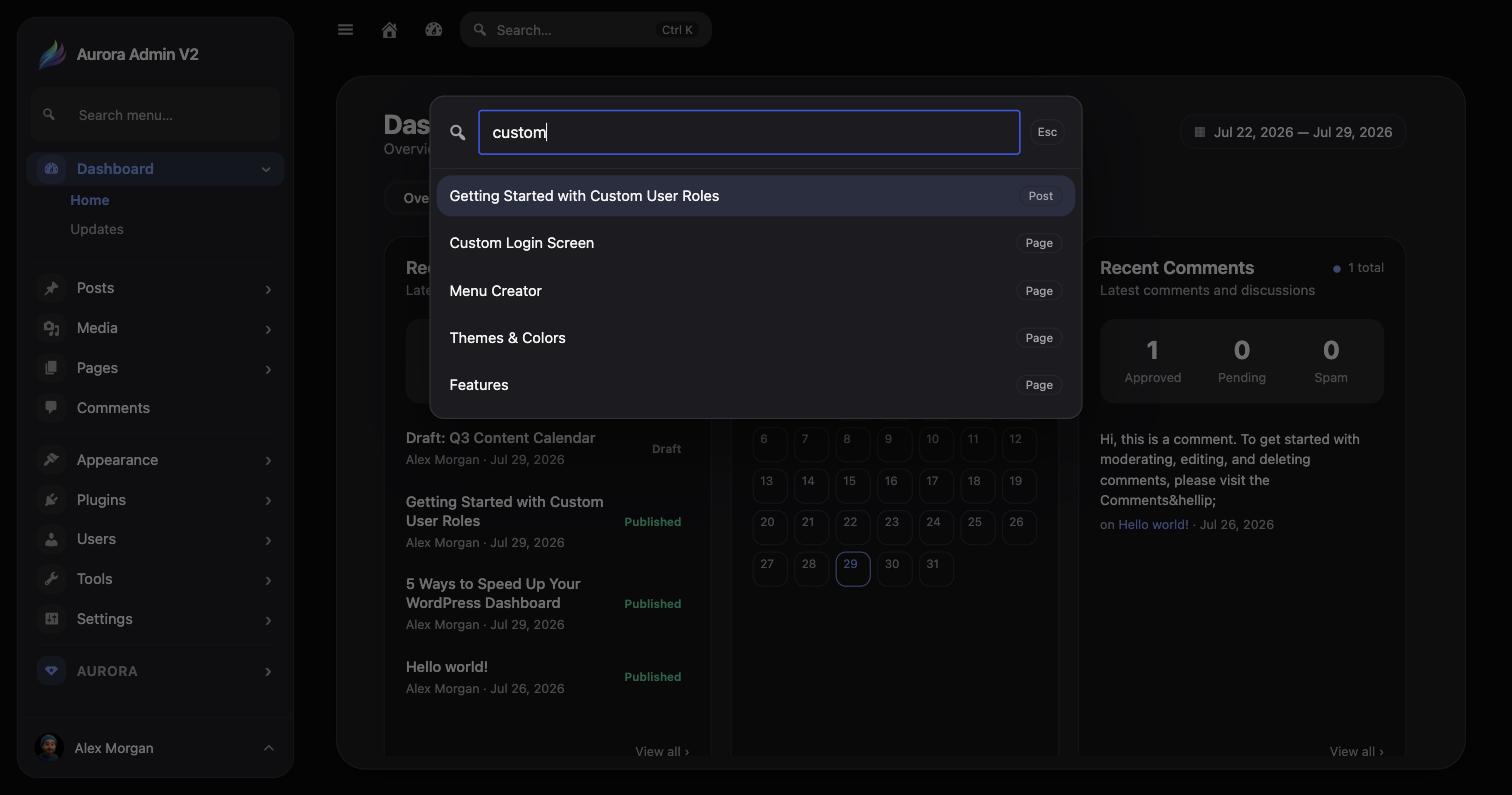The image size is (1512, 795).
Task: Click the Posts pin icon
Action: coord(52,288)
